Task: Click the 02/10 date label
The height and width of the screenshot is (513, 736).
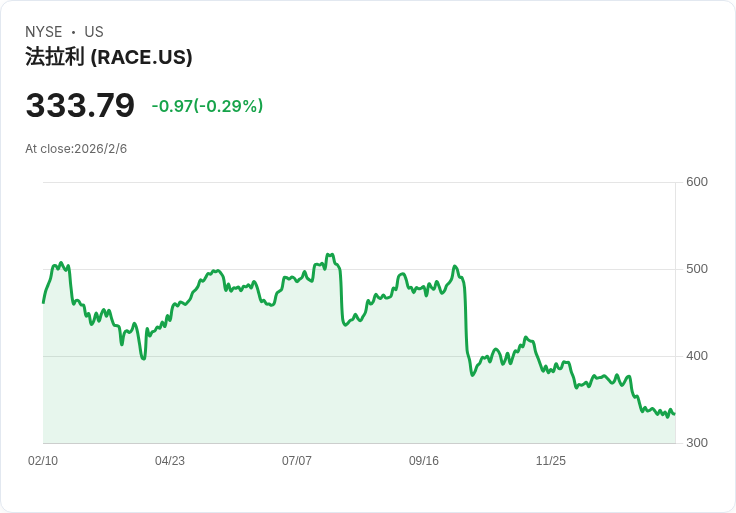Action: coord(43,461)
